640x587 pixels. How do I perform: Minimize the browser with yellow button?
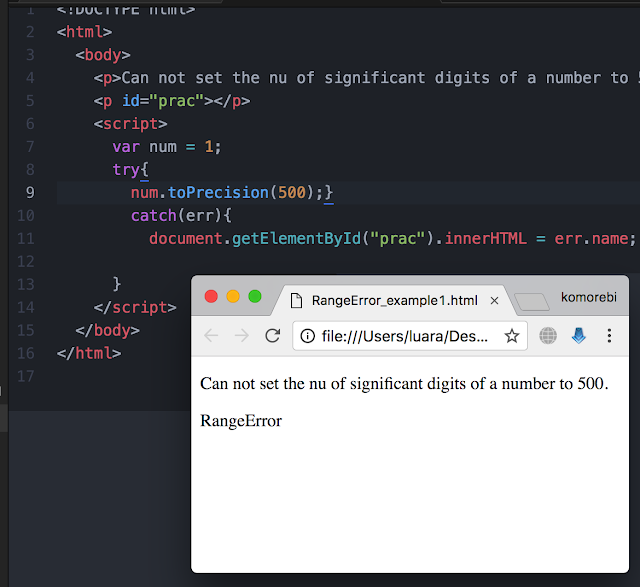(x=233, y=296)
